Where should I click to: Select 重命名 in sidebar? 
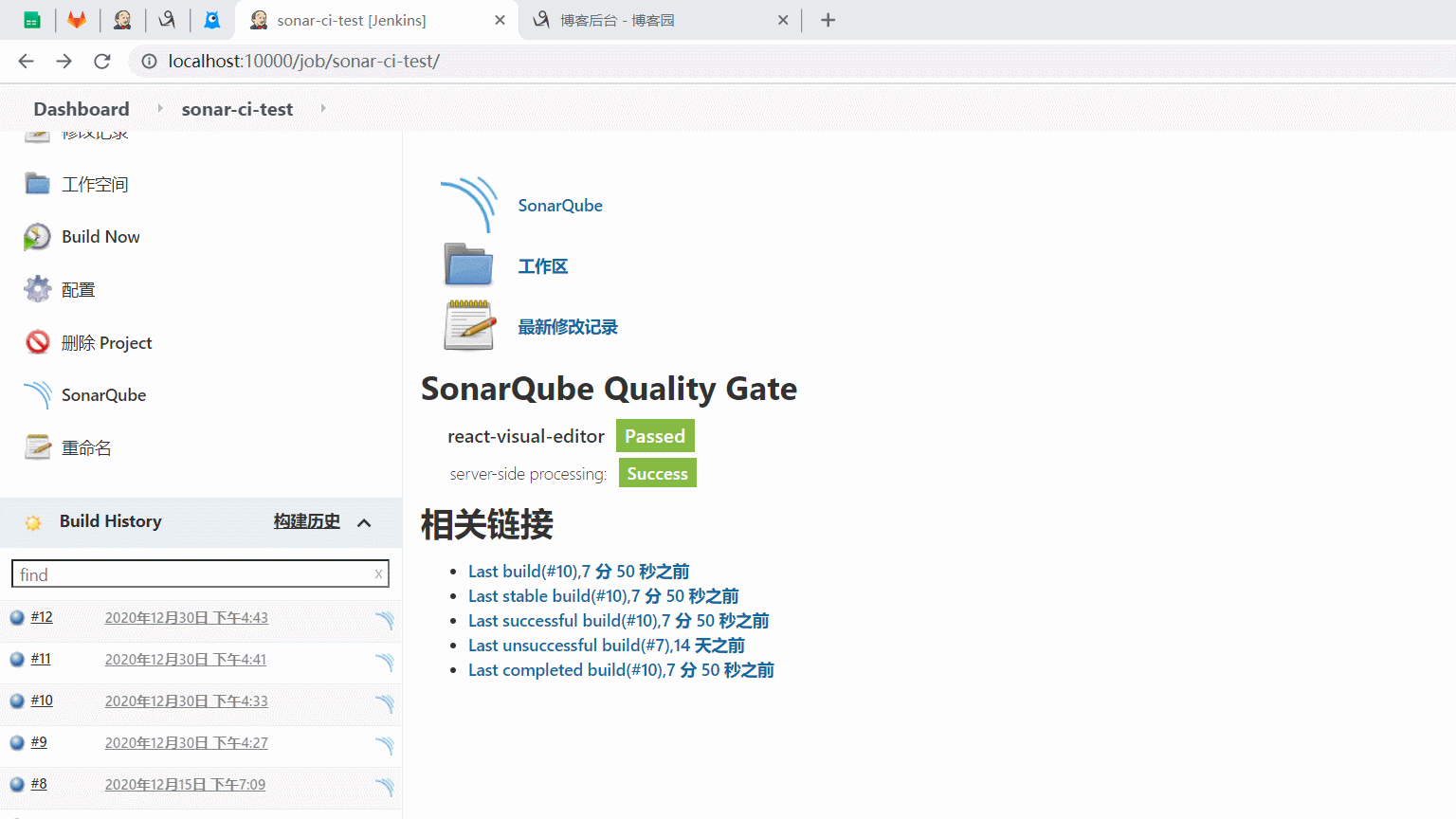86,448
